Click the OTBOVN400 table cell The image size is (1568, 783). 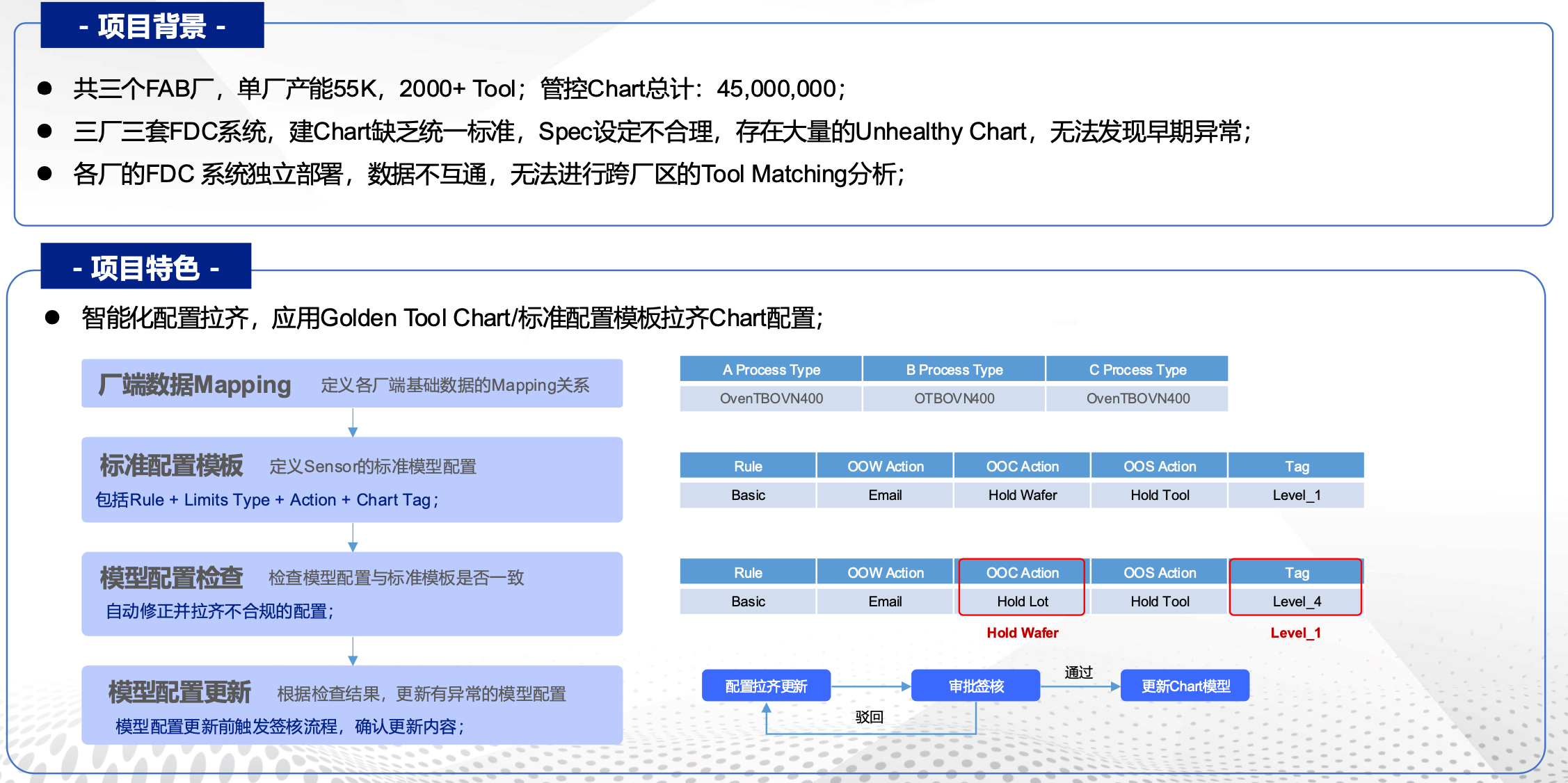pos(954,398)
